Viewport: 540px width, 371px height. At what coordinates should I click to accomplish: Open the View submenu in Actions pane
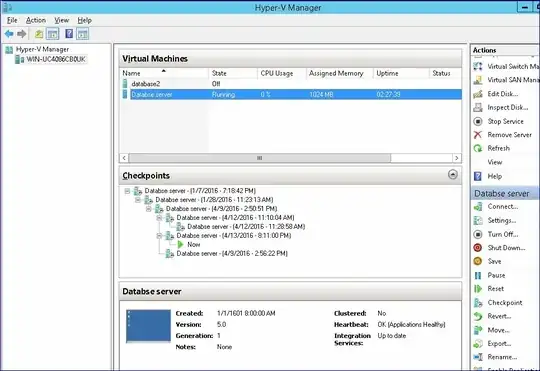point(495,162)
